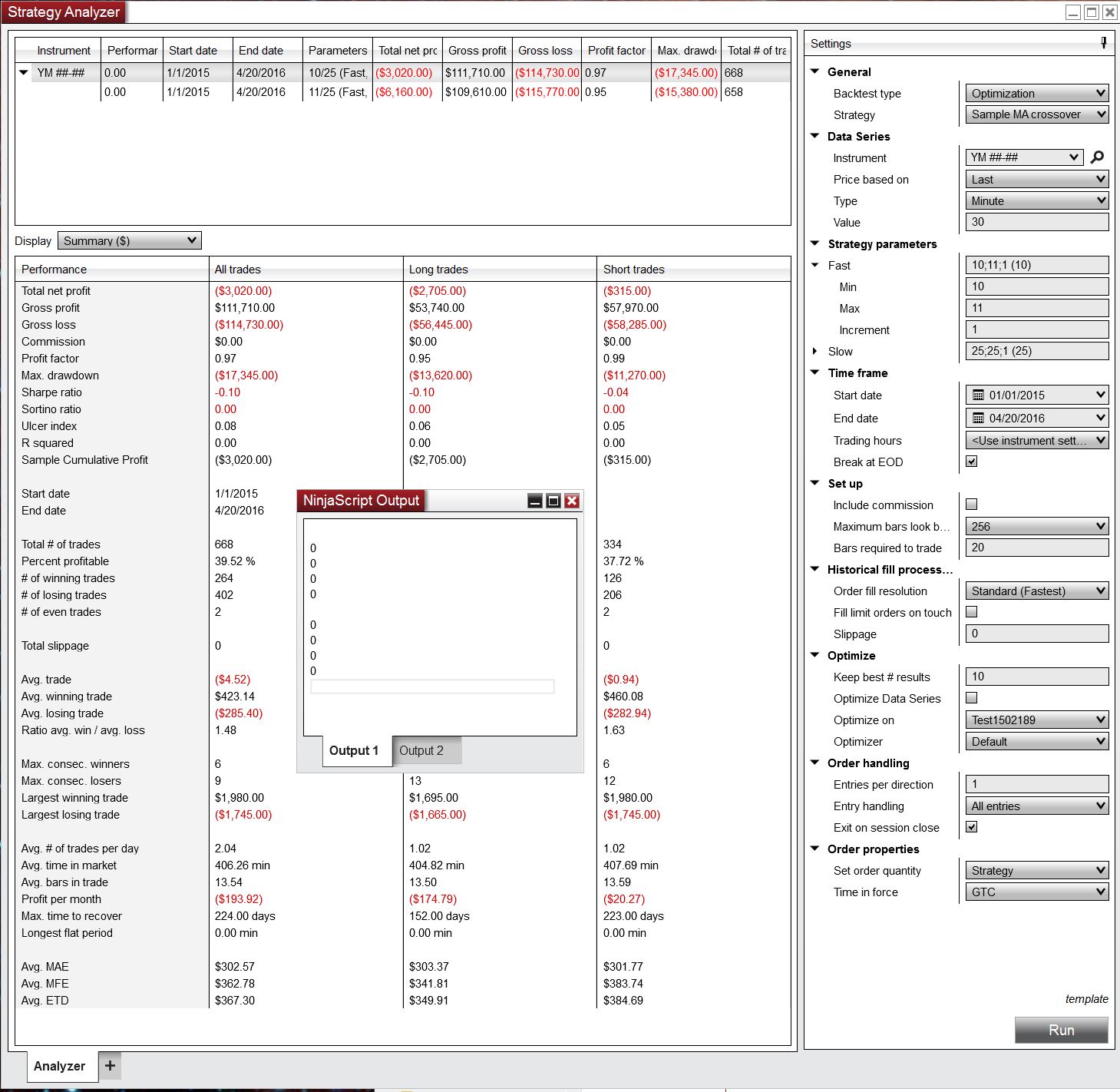Viewport: 1120px width, 1092px height.
Task: Sort by Max. drawdown column header
Action: (686, 51)
